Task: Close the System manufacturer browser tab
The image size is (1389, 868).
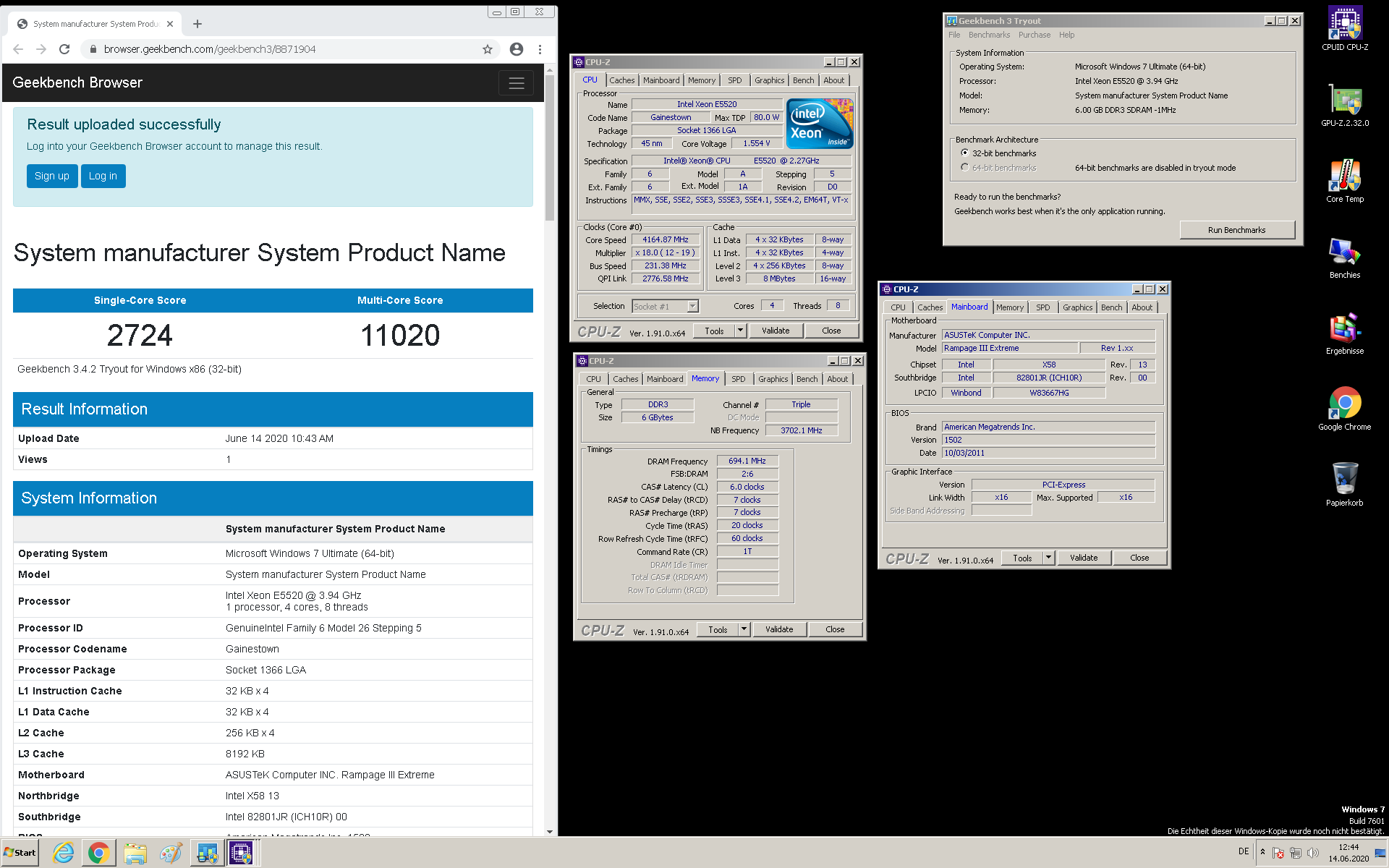Action: (170, 24)
